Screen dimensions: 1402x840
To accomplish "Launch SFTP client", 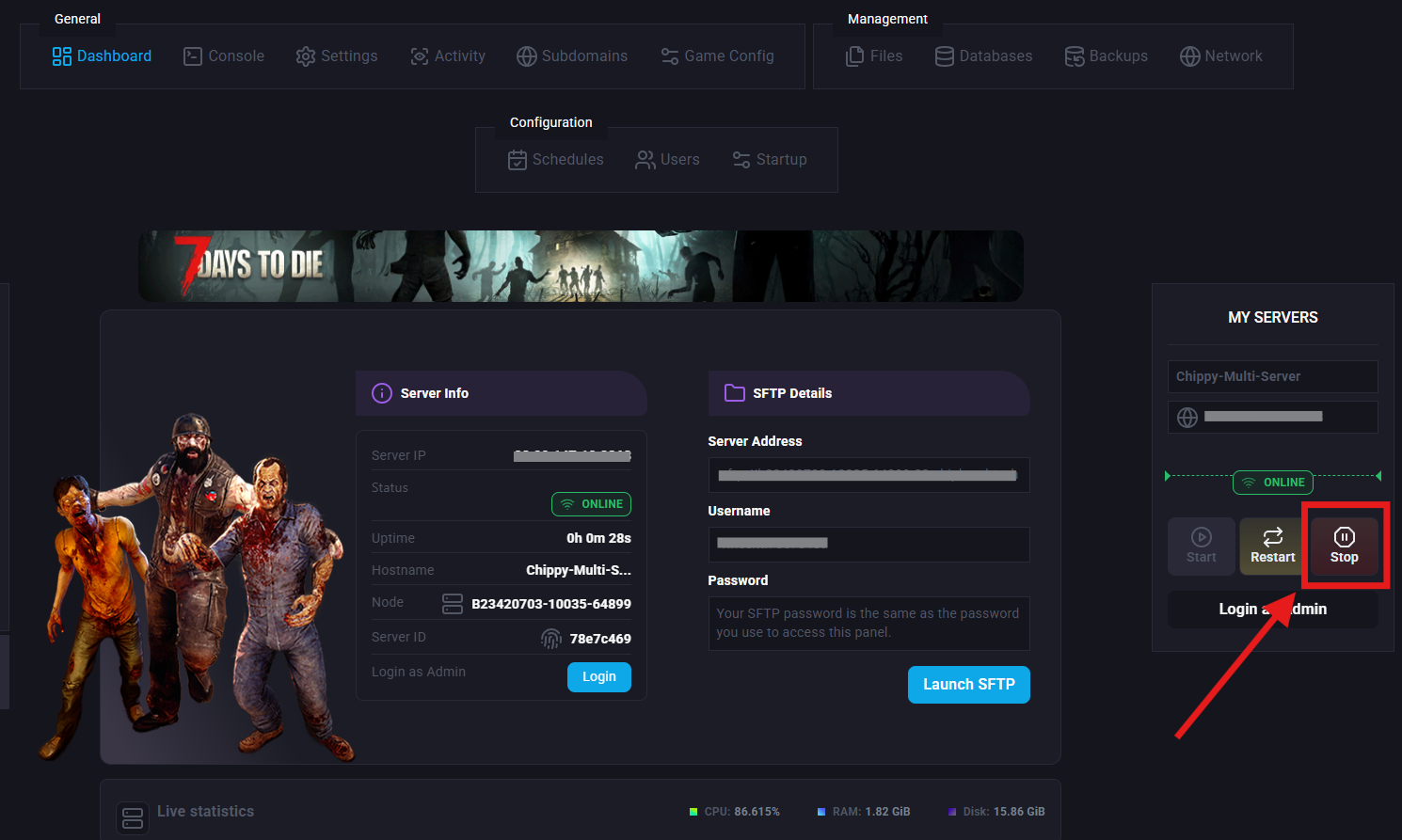I will (969, 685).
